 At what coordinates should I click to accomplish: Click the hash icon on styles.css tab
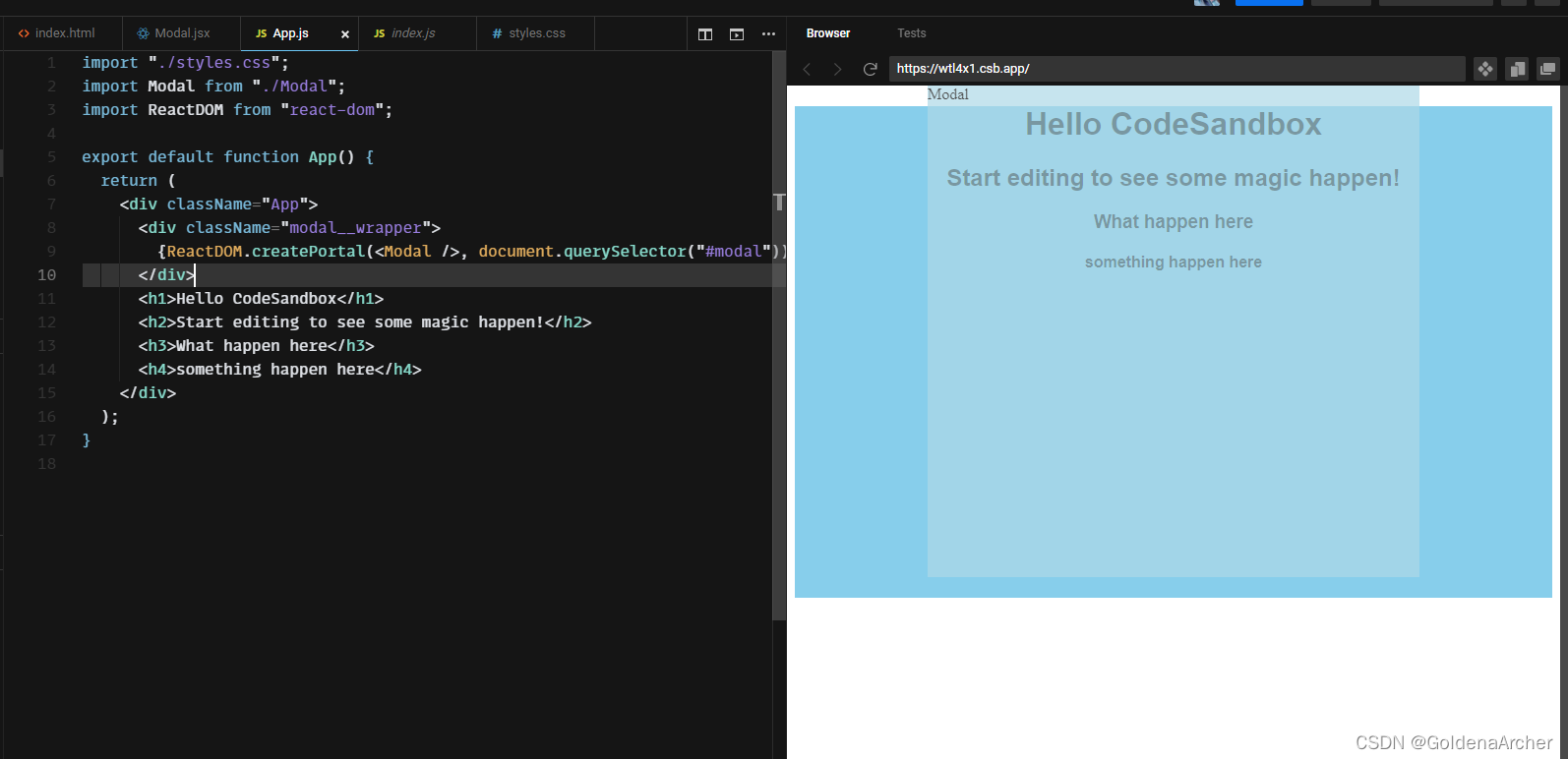tap(497, 33)
